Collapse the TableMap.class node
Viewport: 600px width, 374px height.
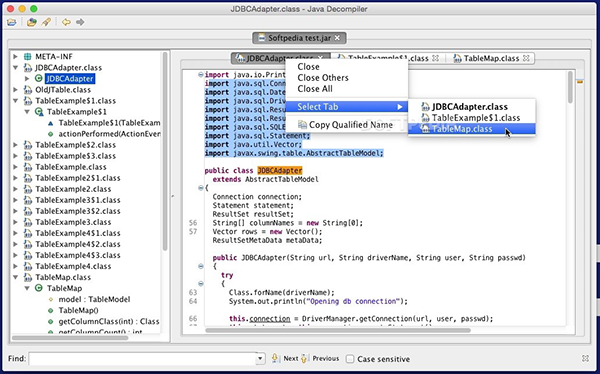coord(15,277)
